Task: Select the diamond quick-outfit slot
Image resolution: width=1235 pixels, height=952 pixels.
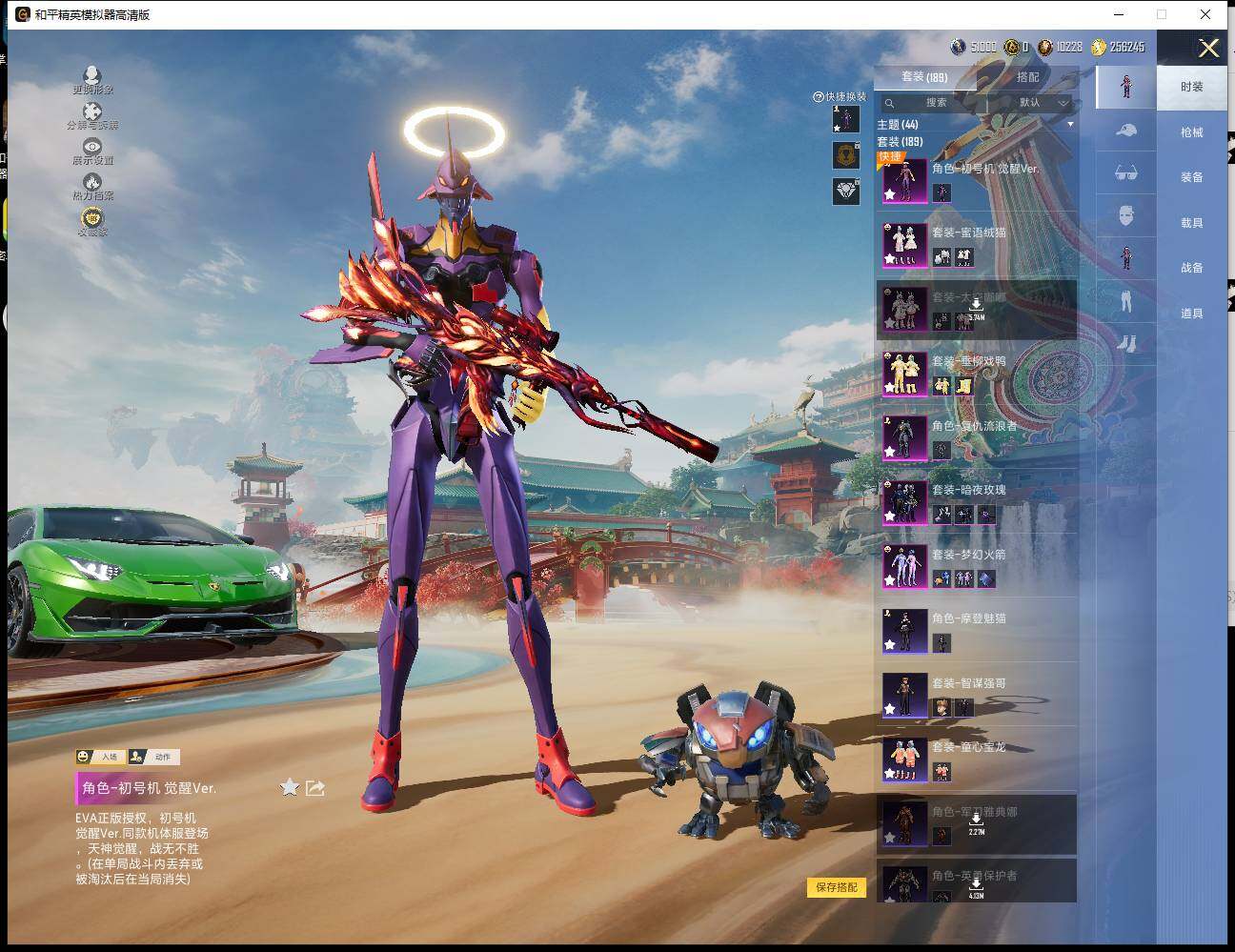Action: click(845, 191)
